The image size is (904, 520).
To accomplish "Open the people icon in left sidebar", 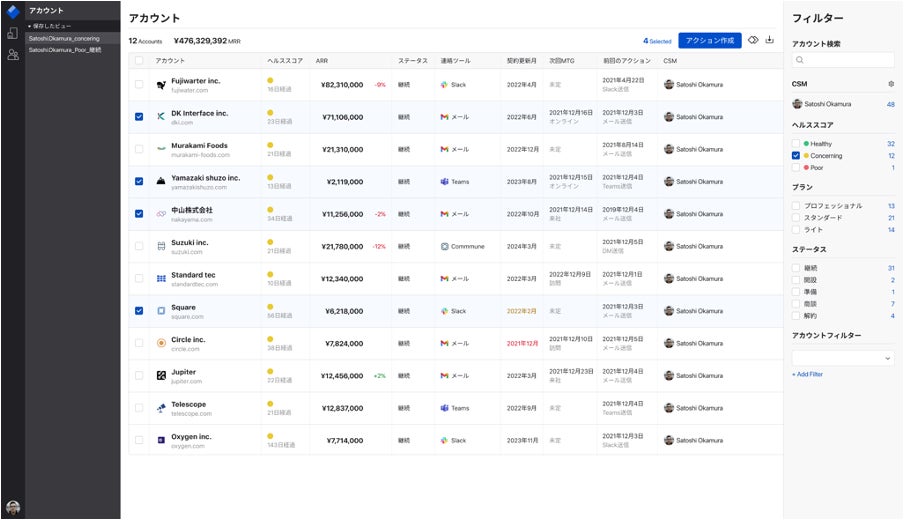I will [x=12, y=55].
